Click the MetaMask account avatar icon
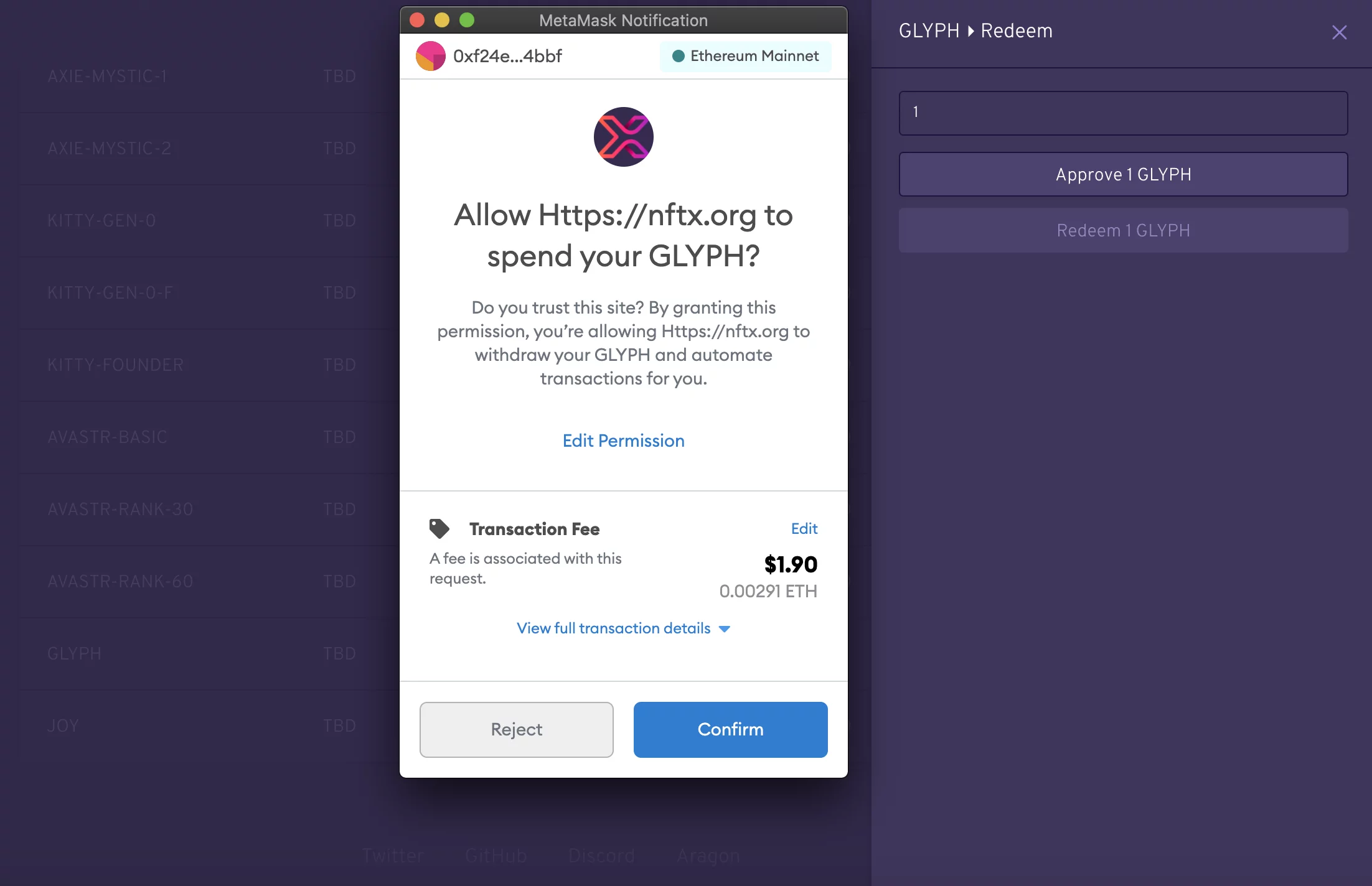 tap(430, 56)
